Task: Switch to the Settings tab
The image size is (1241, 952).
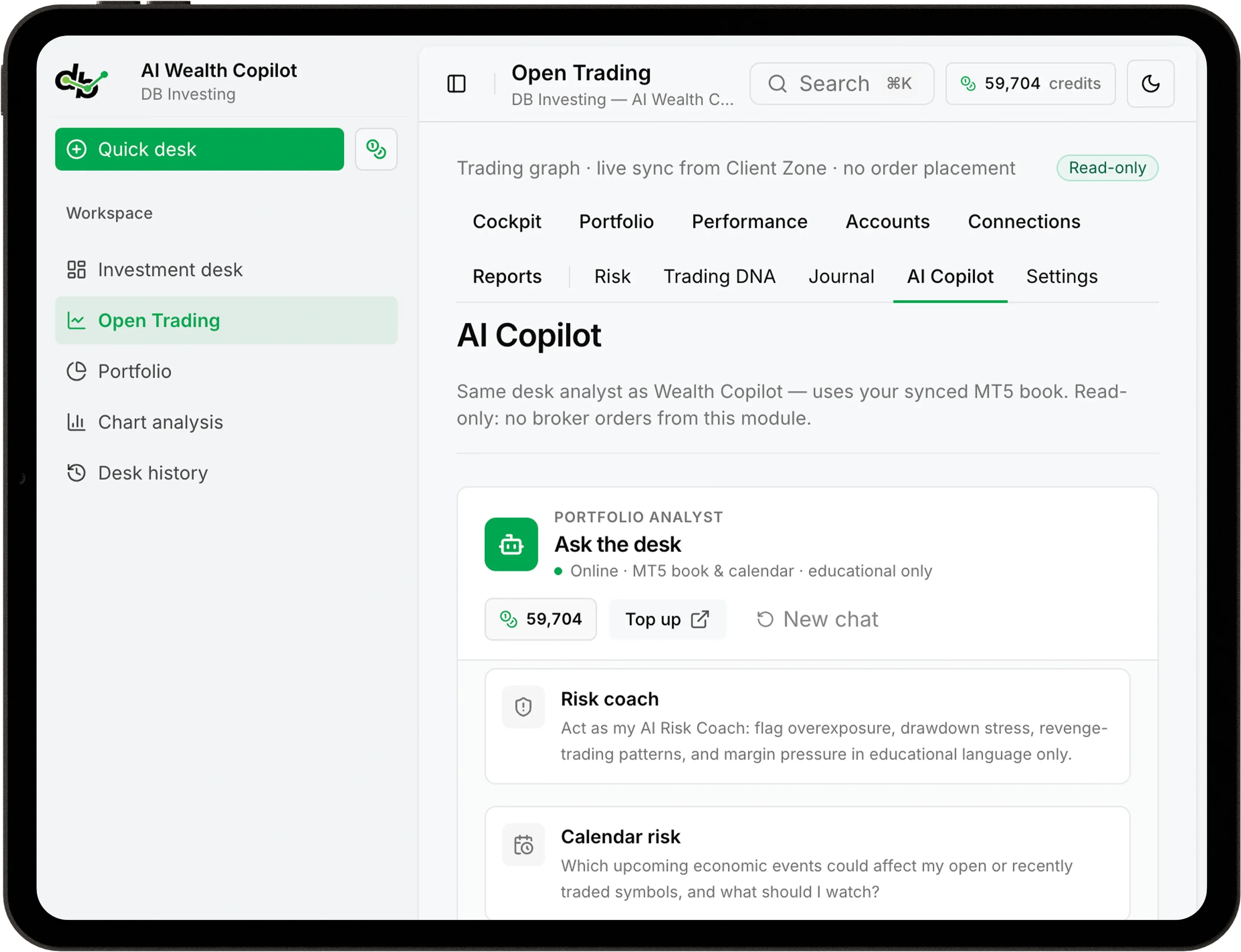Action: tap(1061, 277)
